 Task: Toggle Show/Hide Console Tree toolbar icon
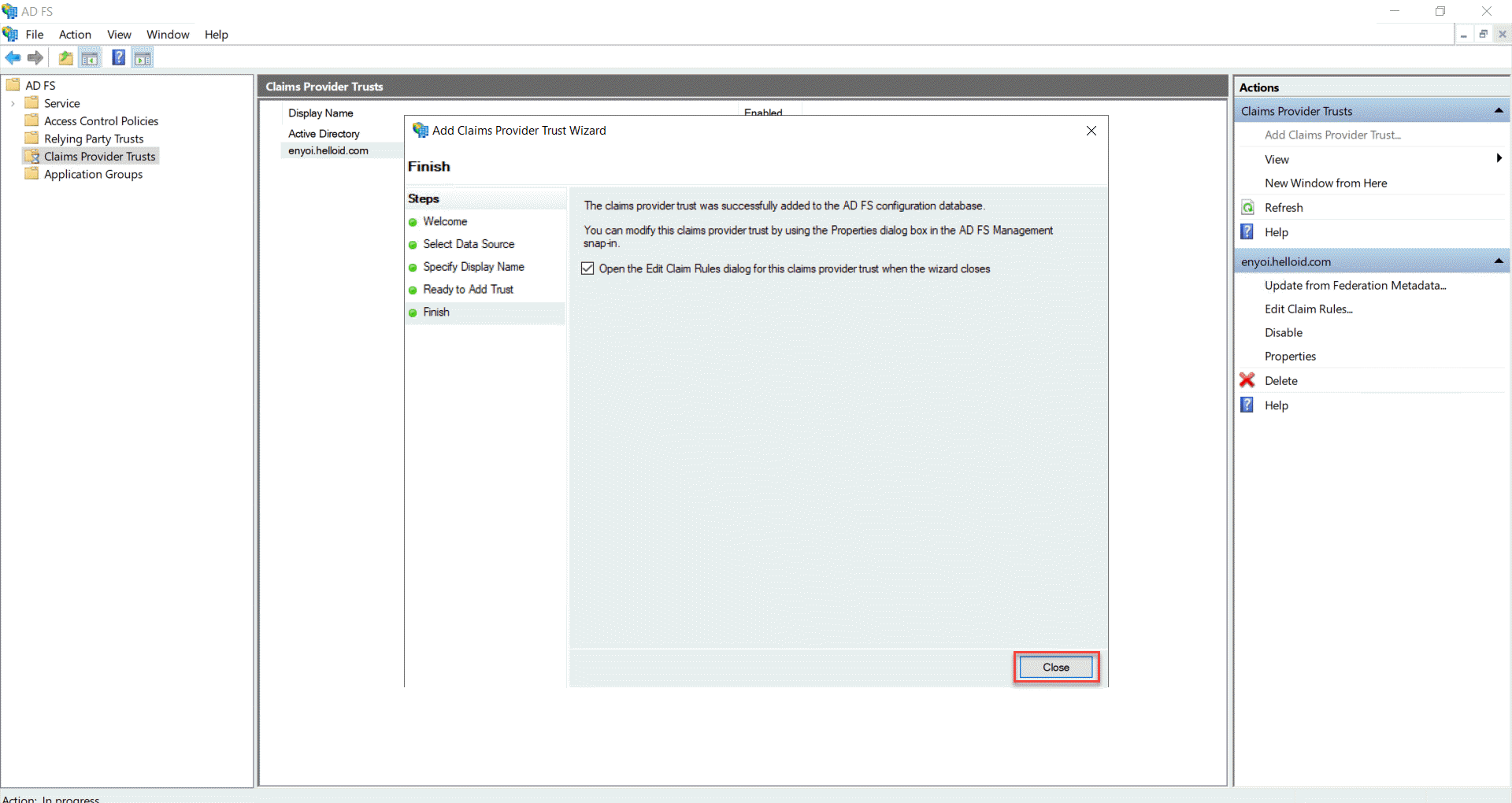click(x=90, y=57)
